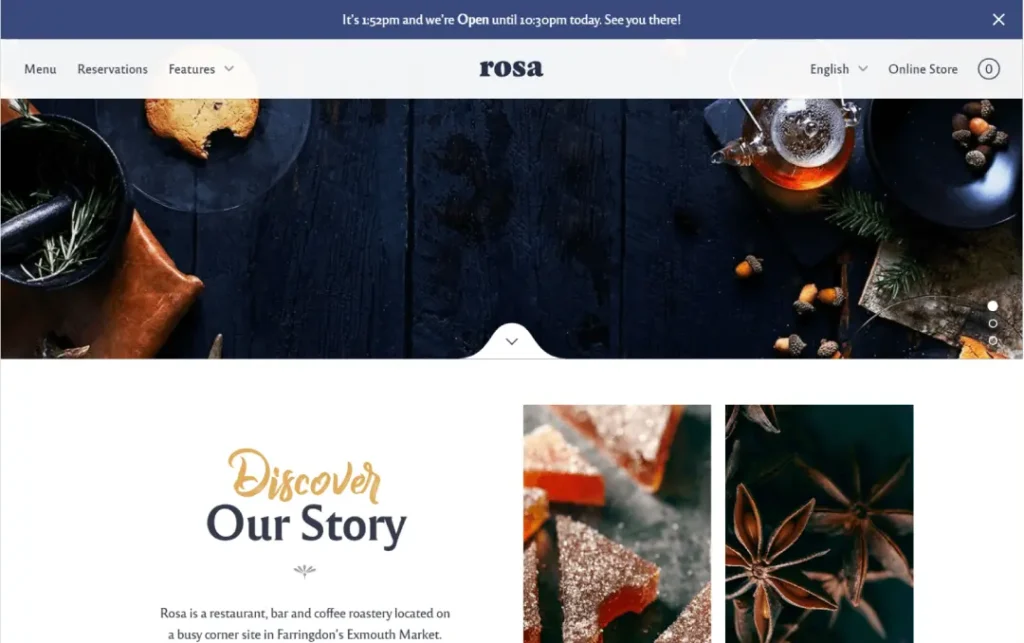Click the small leaf ornament under Our Story
The width and height of the screenshot is (1024, 643).
[x=304, y=571]
